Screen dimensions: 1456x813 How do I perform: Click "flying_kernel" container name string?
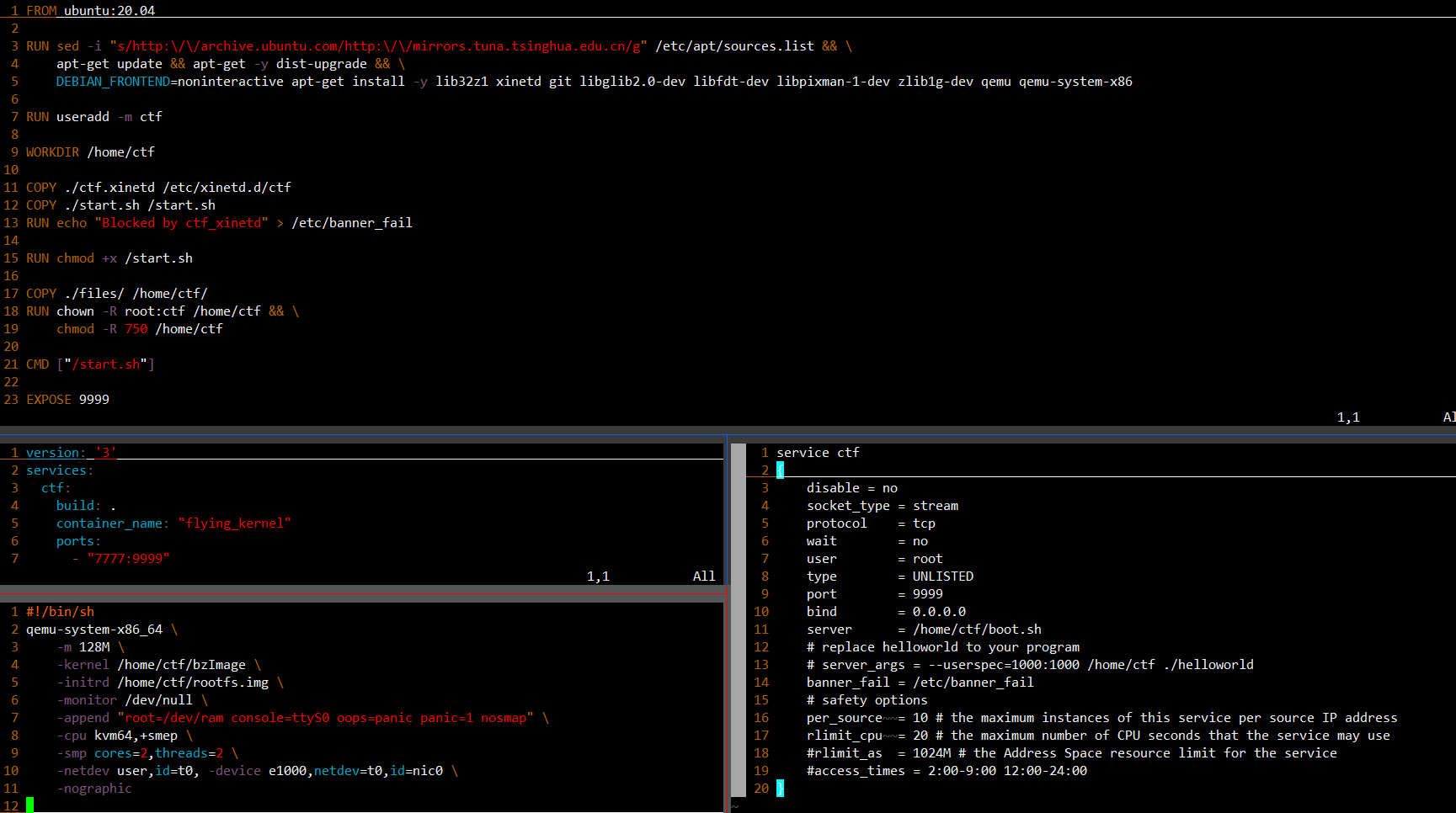pyautogui.click(x=234, y=523)
